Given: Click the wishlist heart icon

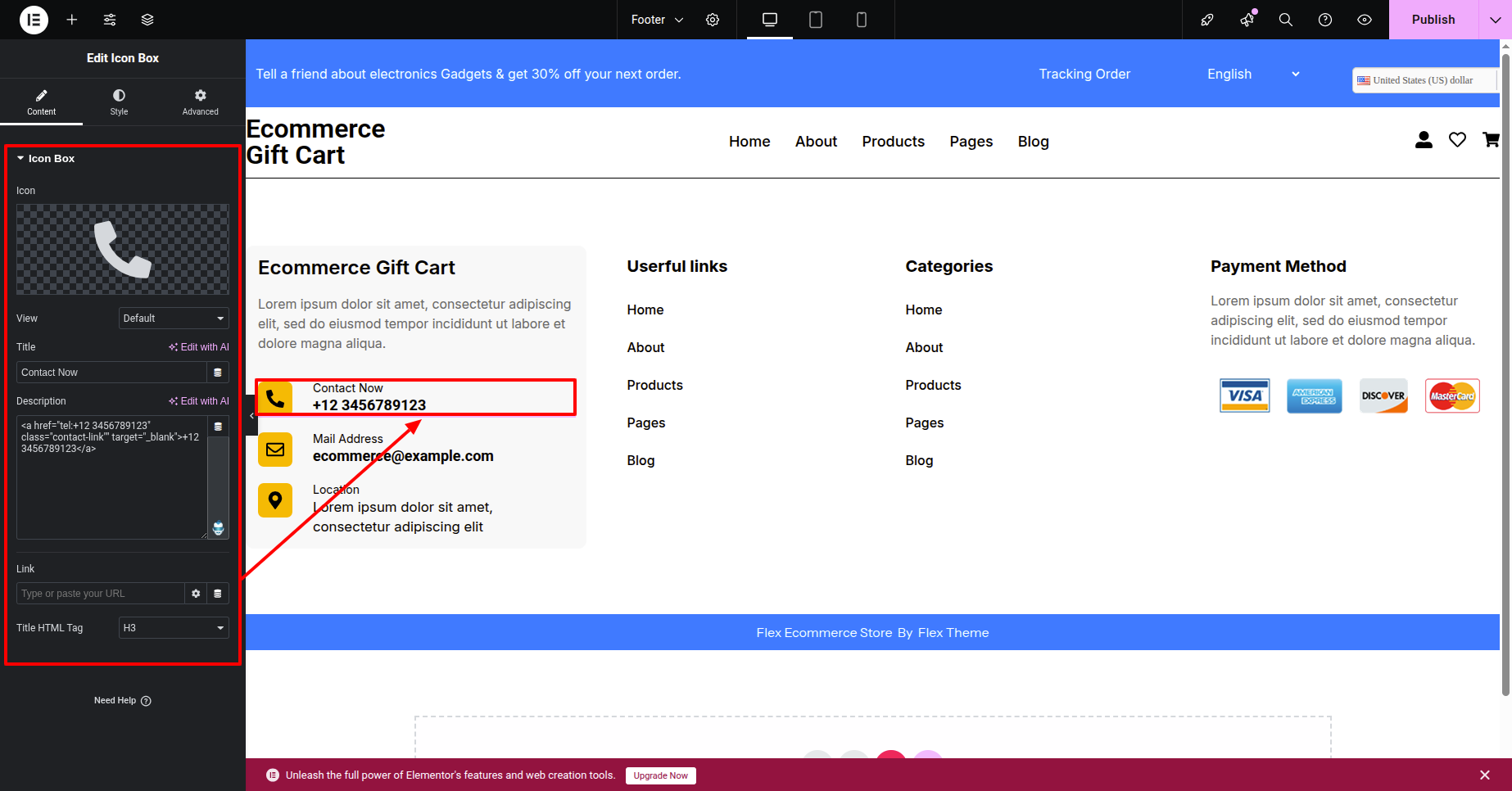Looking at the screenshot, I should [x=1457, y=140].
